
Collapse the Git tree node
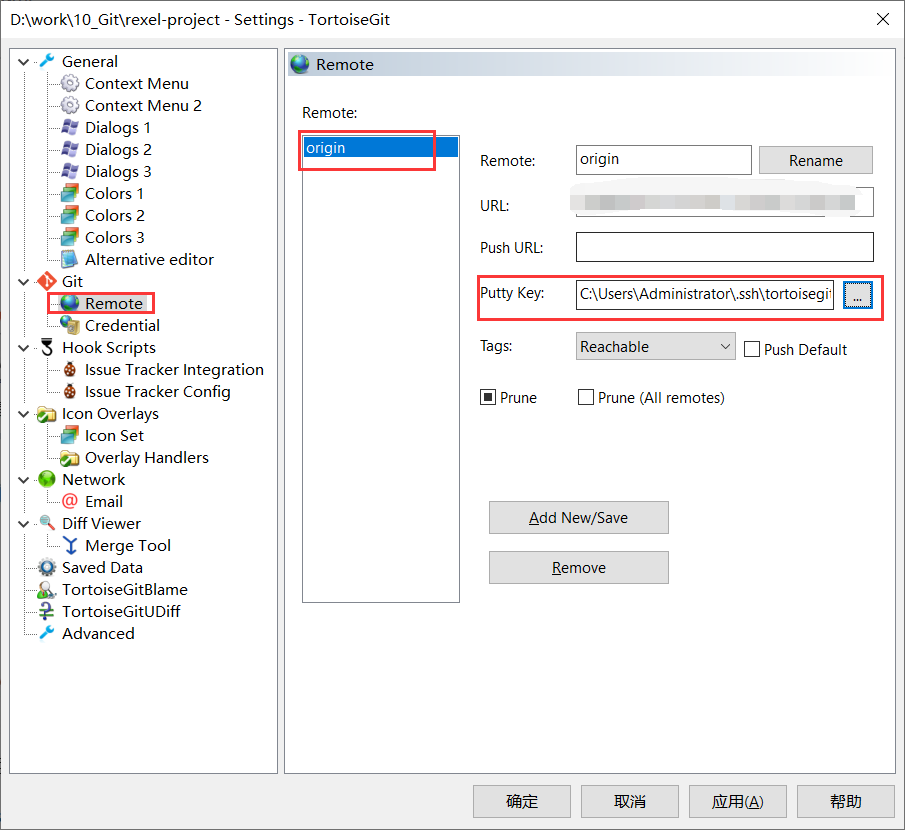24,282
